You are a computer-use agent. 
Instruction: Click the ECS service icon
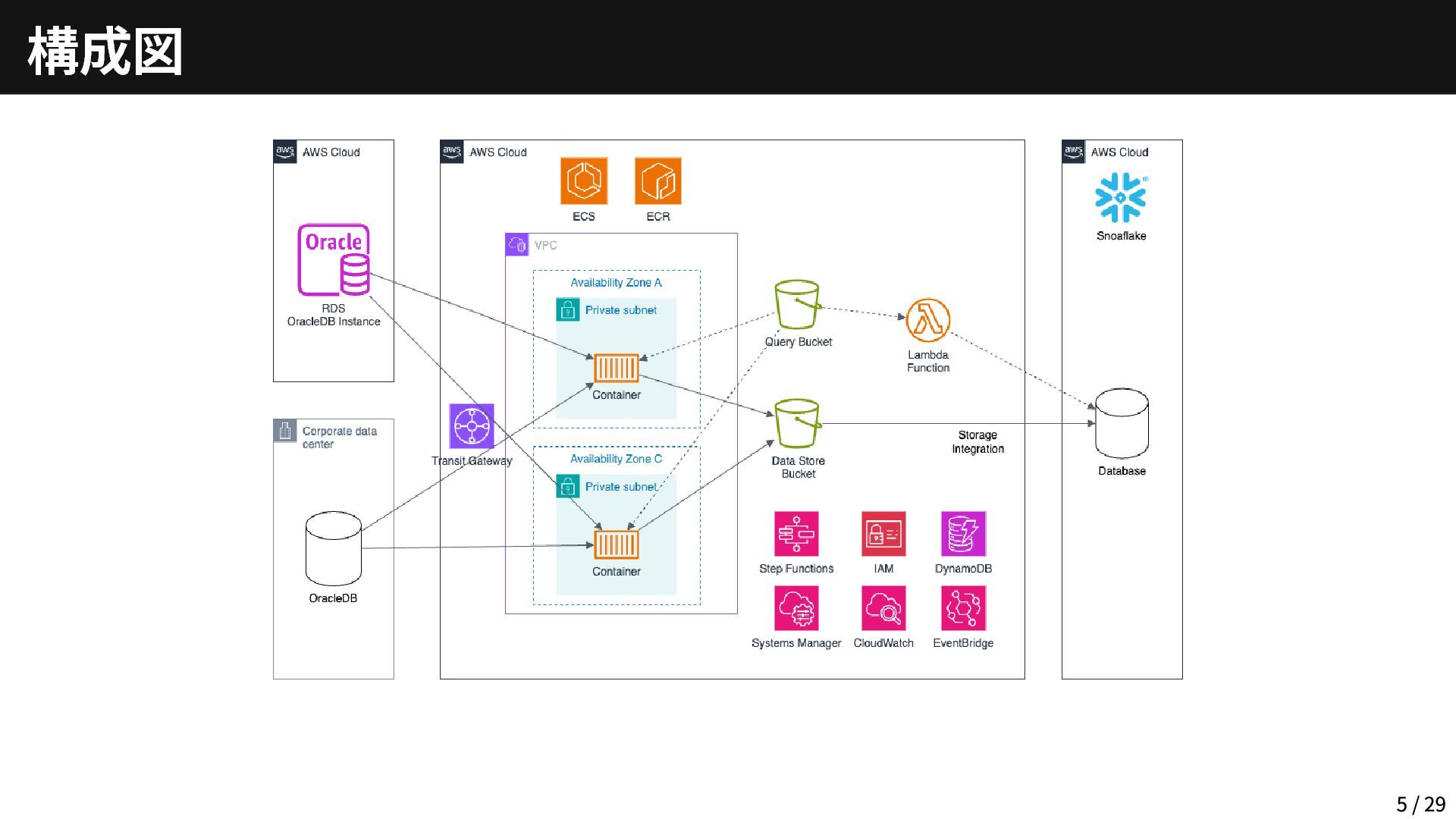(x=583, y=181)
